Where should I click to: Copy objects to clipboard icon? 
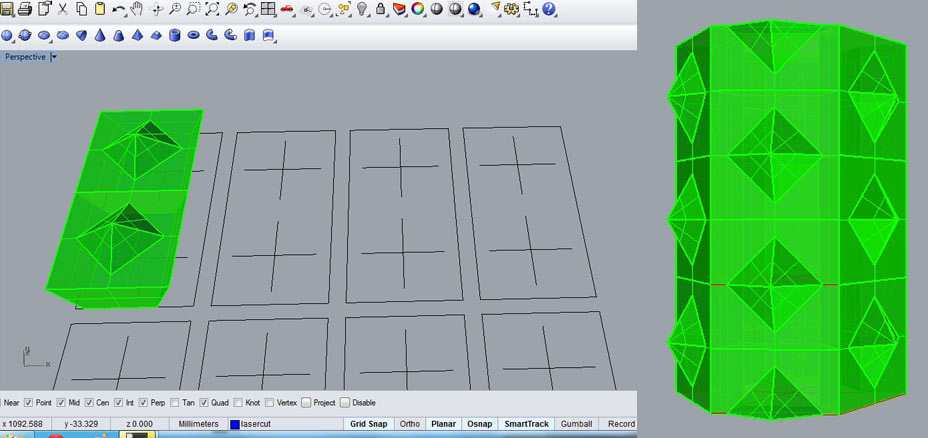tap(82, 9)
